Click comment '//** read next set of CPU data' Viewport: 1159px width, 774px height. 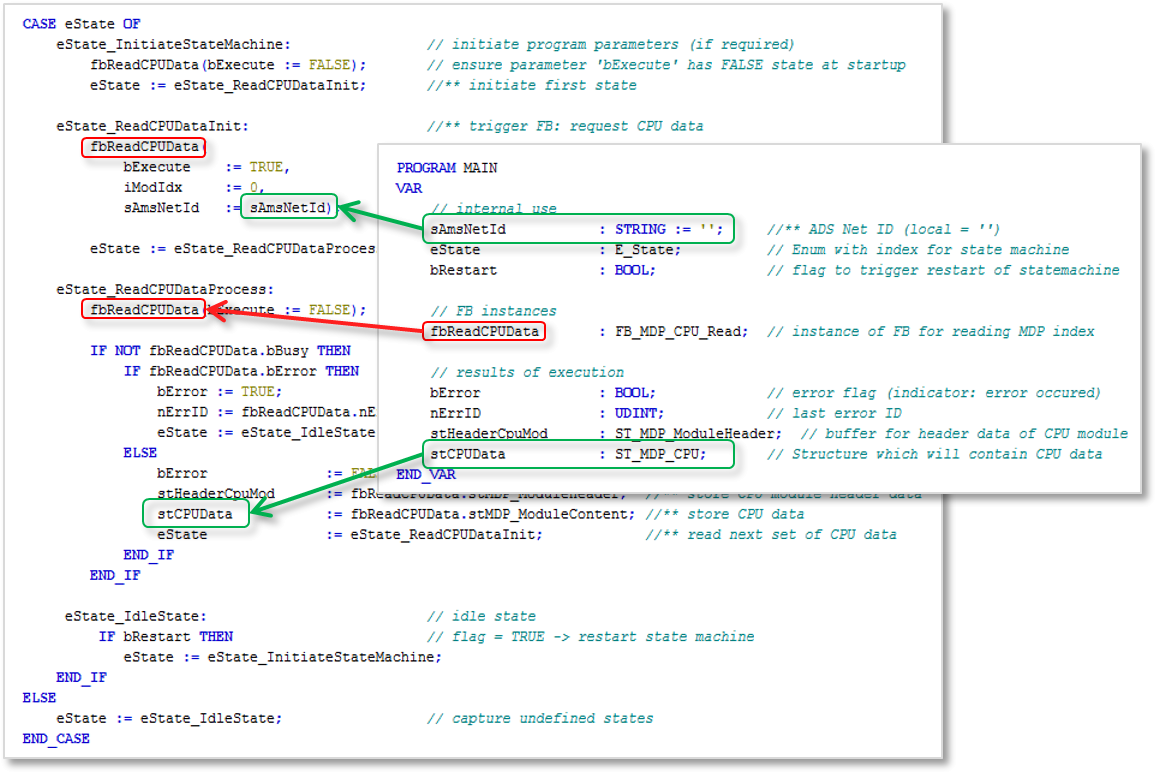pyautogui.click(x=771, y=534)
